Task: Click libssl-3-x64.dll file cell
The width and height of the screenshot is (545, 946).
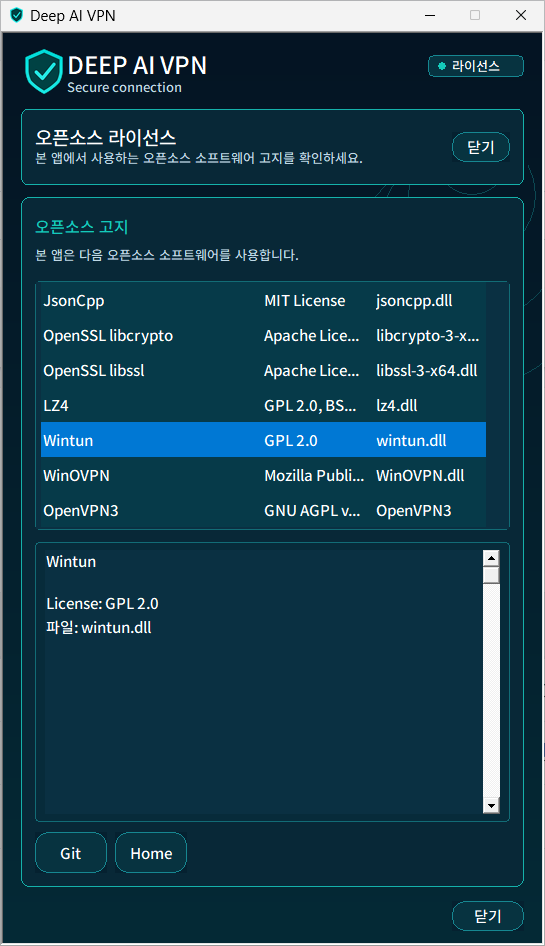Action: tap(427, 370)
